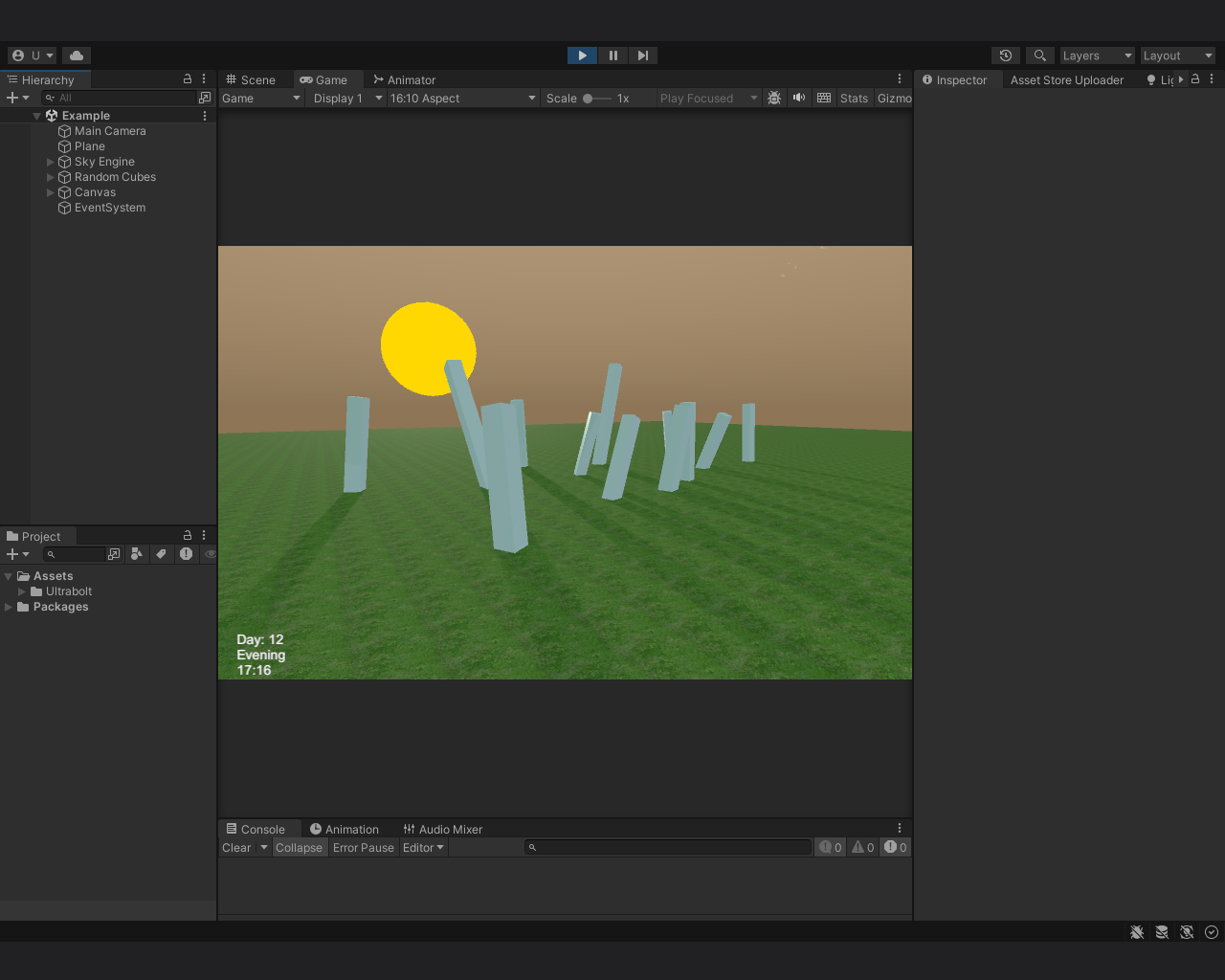Open the Console Clear options arrow
Screen dimensions: 1225x980
click(x=264, y=848)
